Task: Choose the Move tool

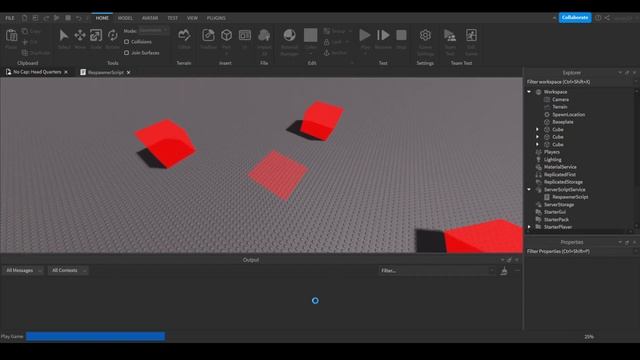Action: (80, 36)
